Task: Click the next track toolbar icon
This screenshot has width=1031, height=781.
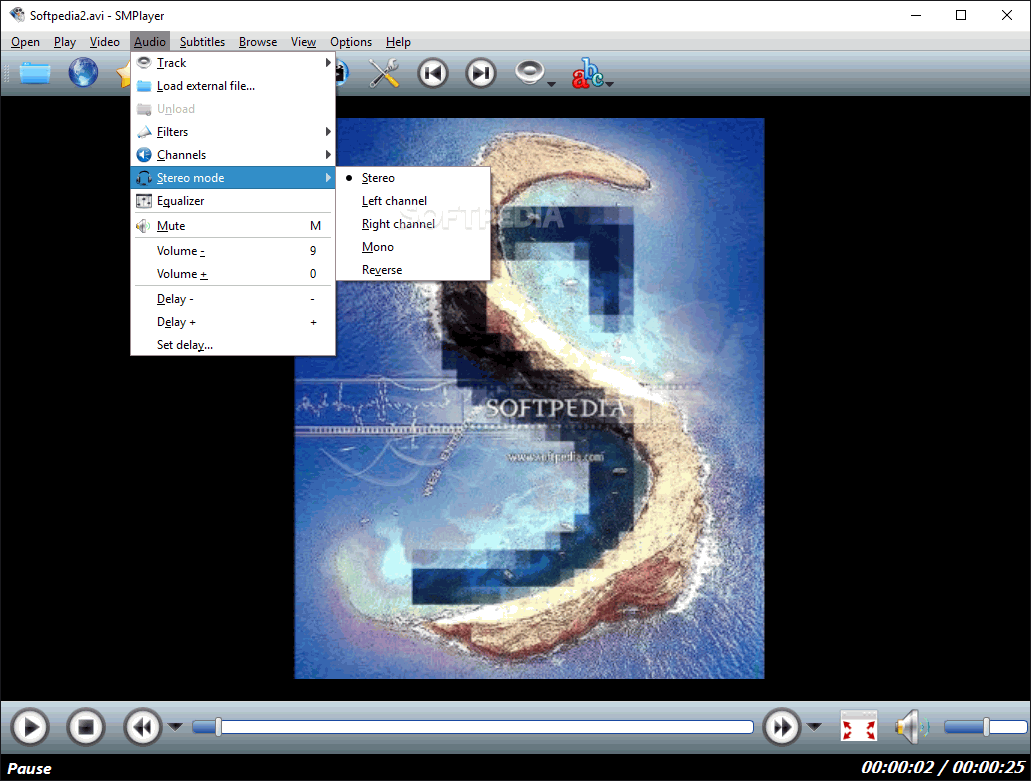Action: (481, 72)
